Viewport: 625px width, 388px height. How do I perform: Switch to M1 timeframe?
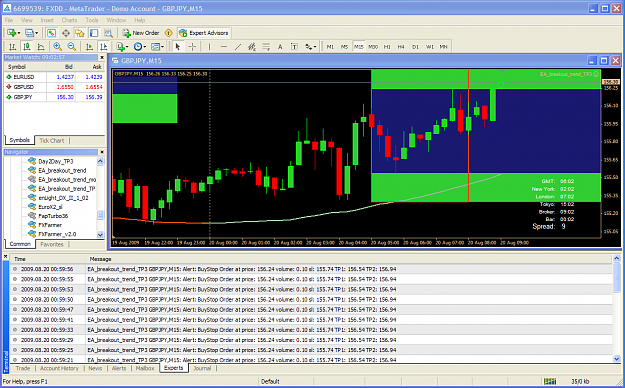click(330, 47)
